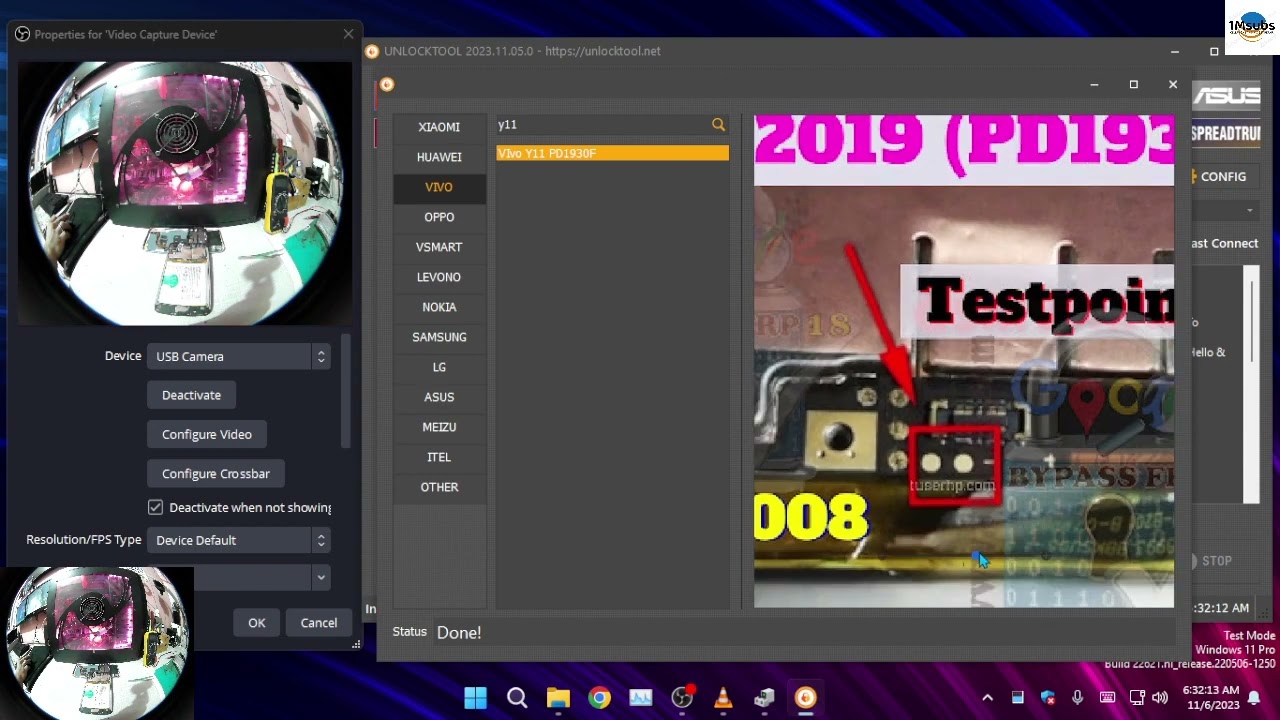The image size is (1280, 720).
Task: Open the Resolution/FPS Type dropdown
Action: pos(238,540)
